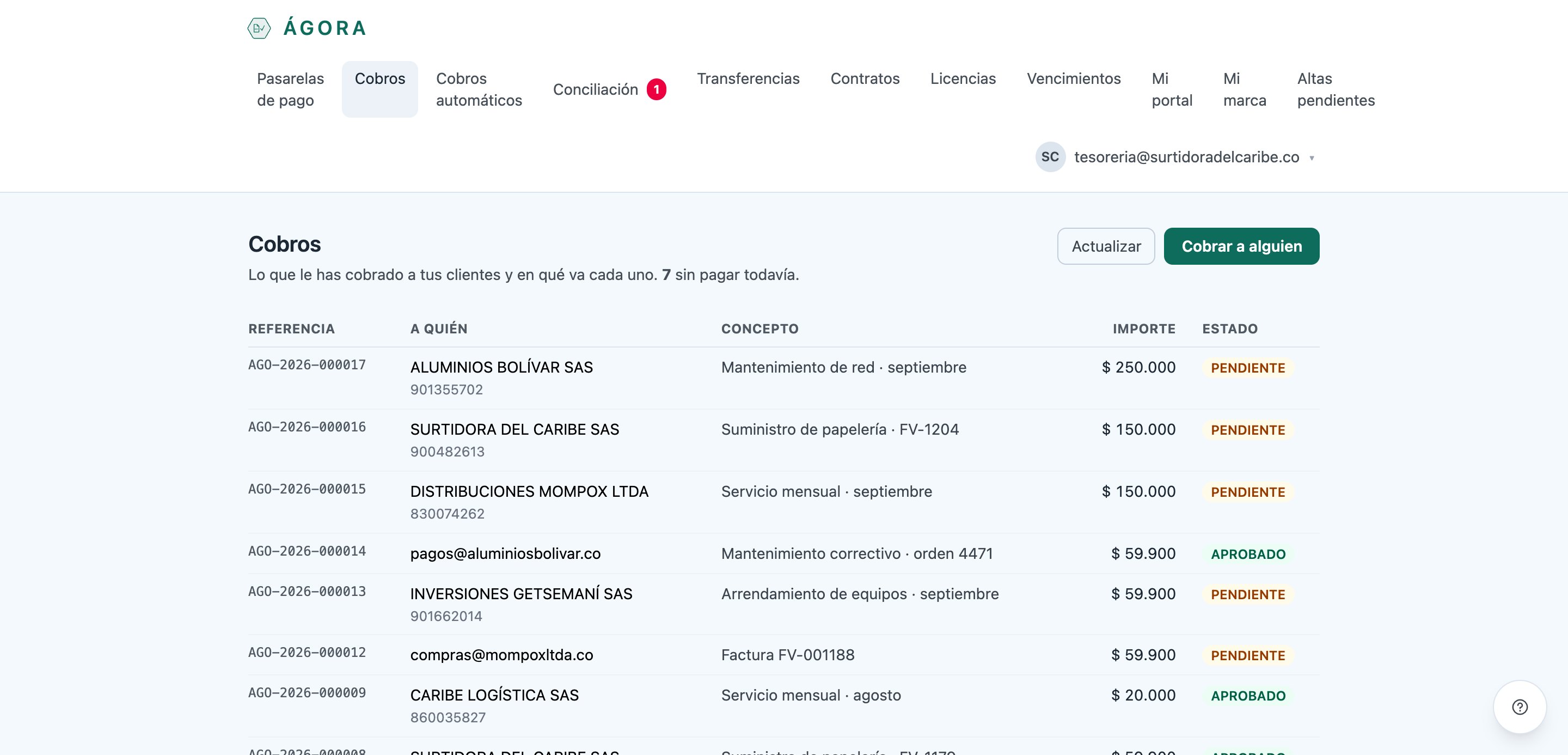Click the Cobrar a alguien button
Image resolution: width=1568 pixels, height=755 pixels.
(1241, 246)
